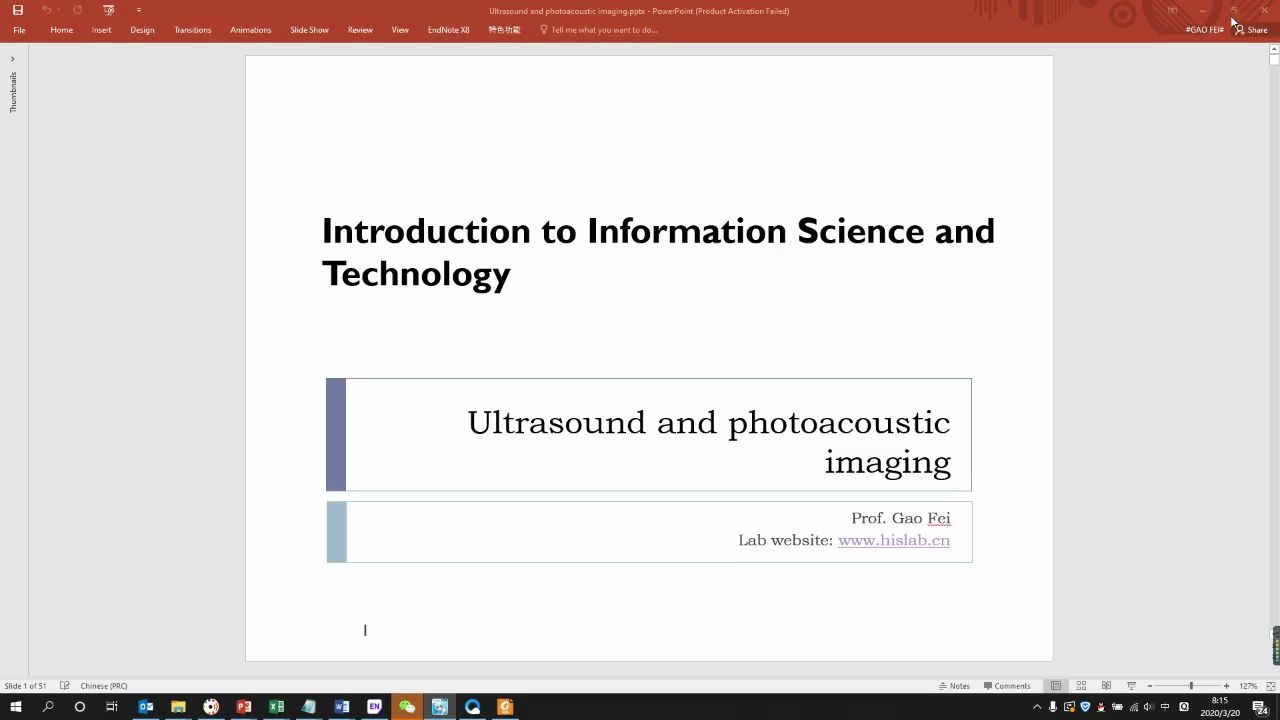Click the Tell me what you want to do box
The height and width of the screenshot is (720, 1280).
click(x=599, y=30)
